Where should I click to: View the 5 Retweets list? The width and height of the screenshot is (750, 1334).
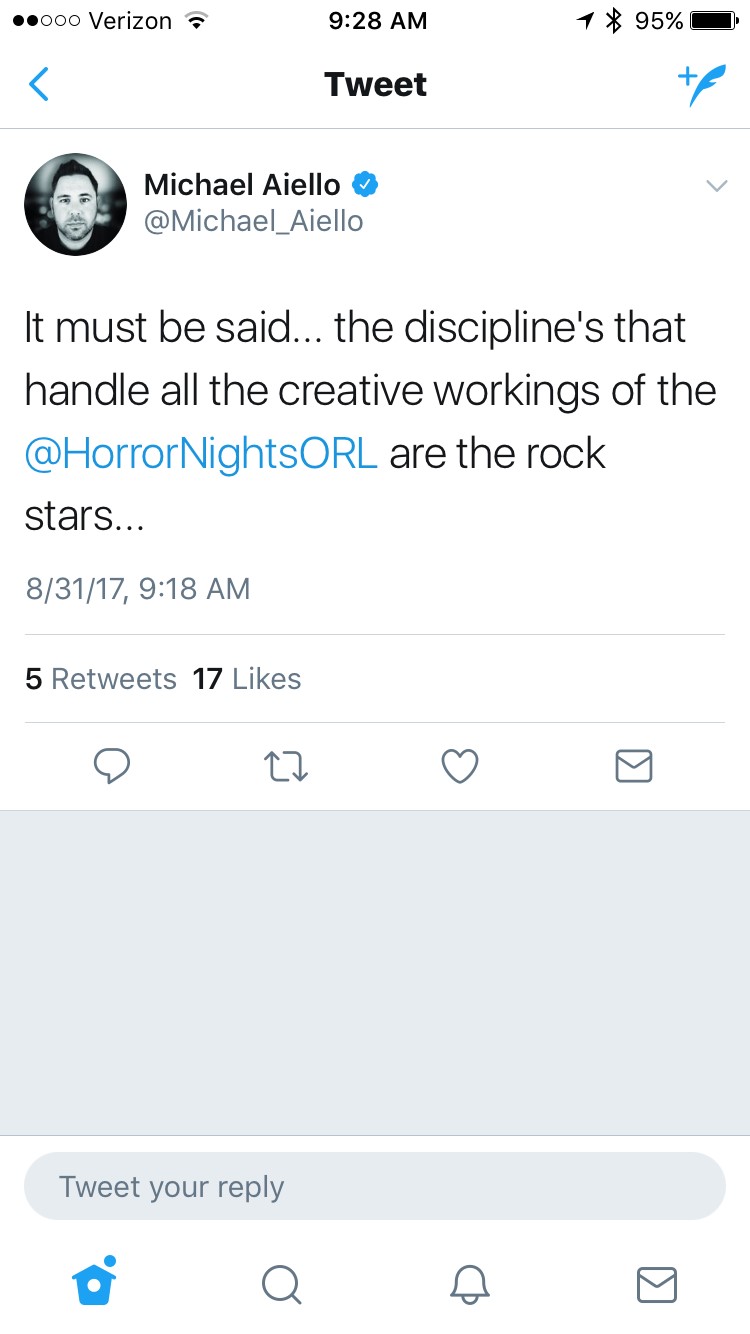(x=100, y=679)
